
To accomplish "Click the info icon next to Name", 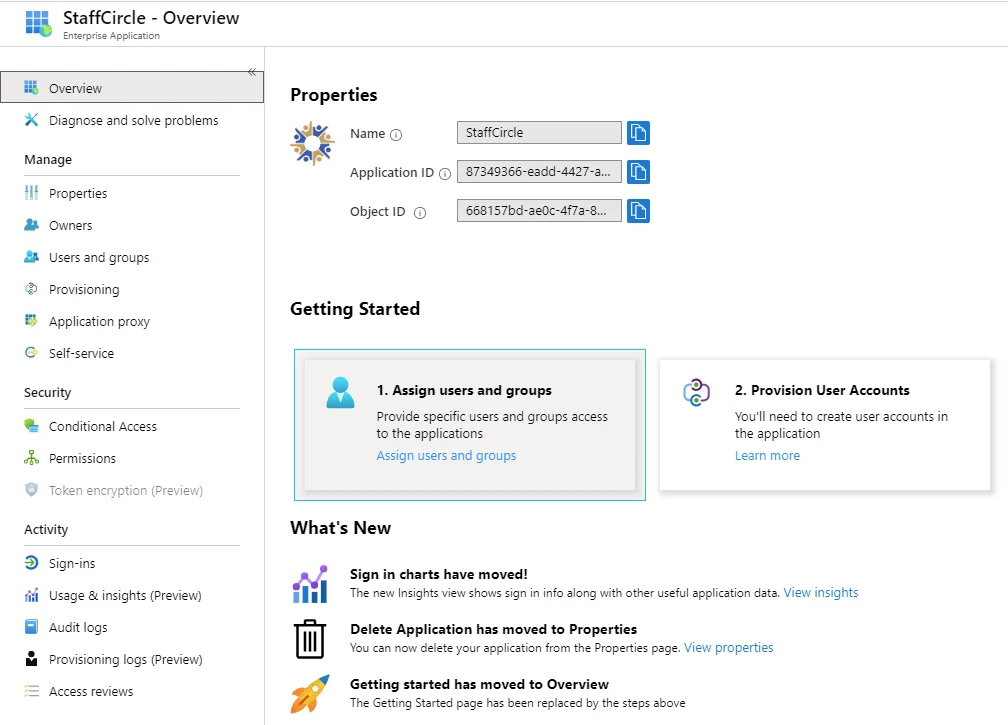I will (x=396, y=135).
